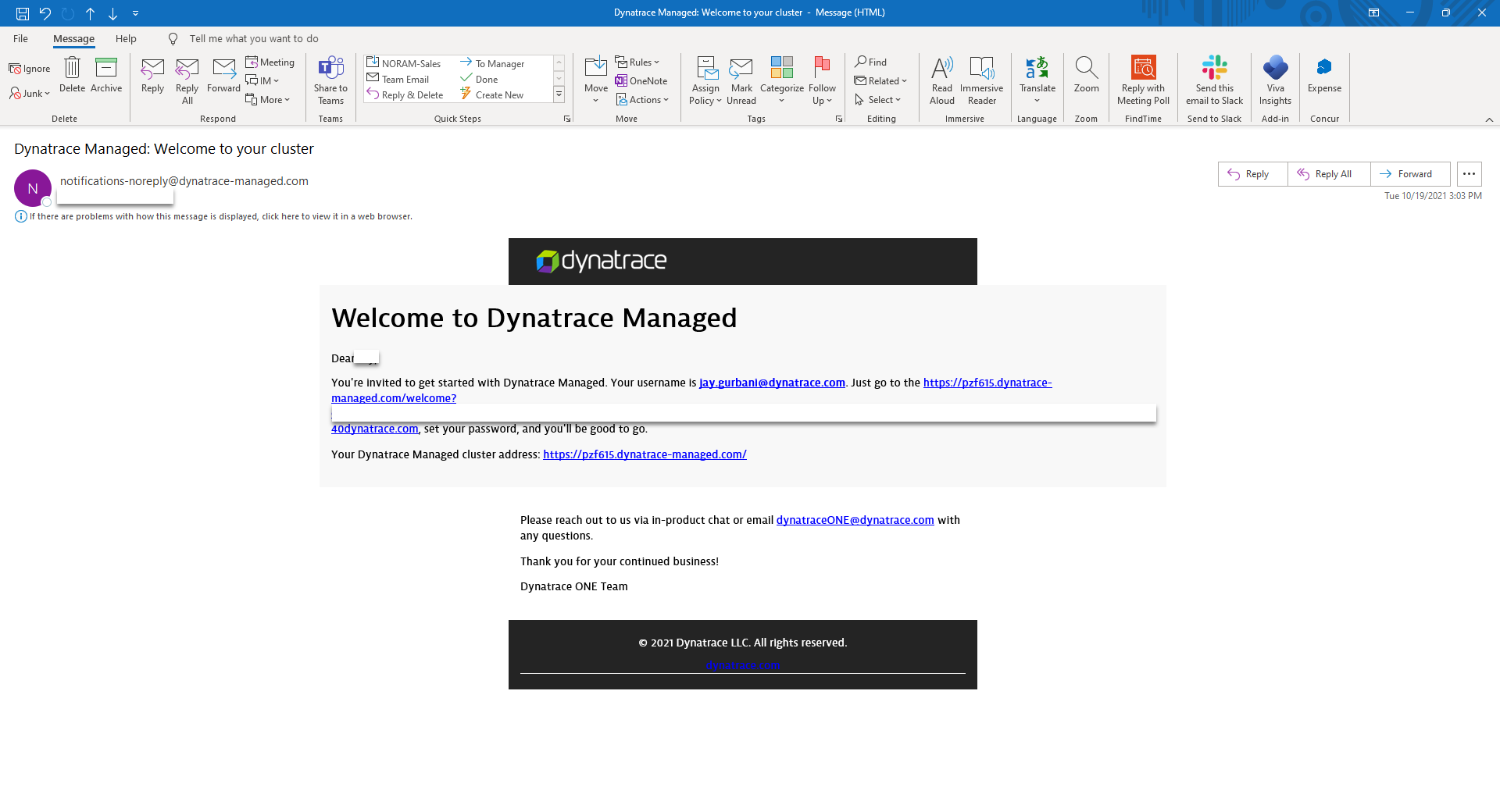The image size is (1500, 812).
Task: Collapse the ribbon with the arrow
Action: click(1489, 119)
